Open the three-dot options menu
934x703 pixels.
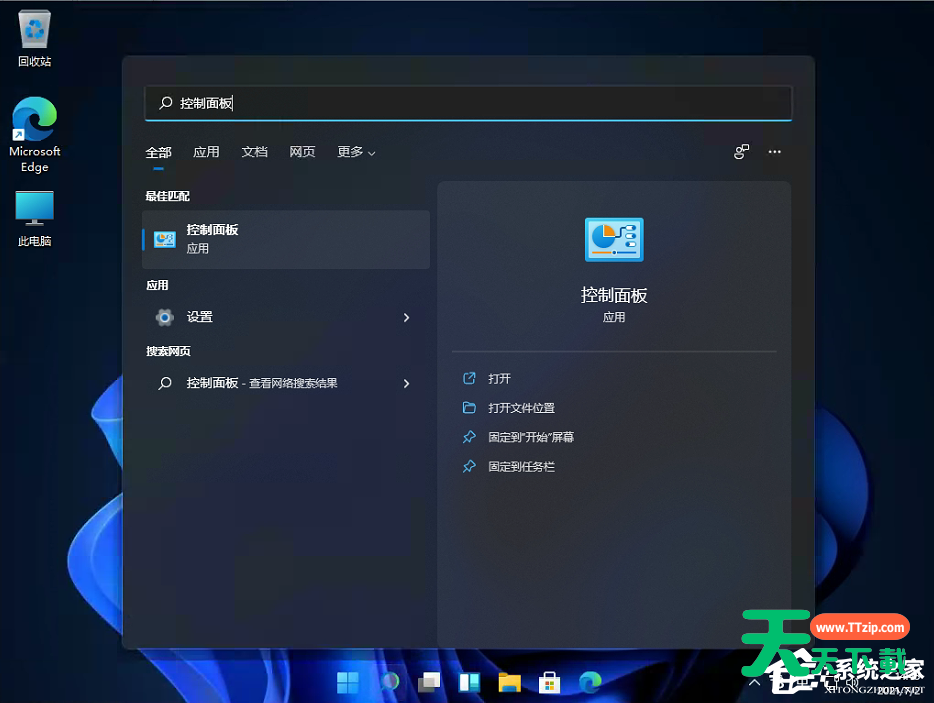[774, 152]
